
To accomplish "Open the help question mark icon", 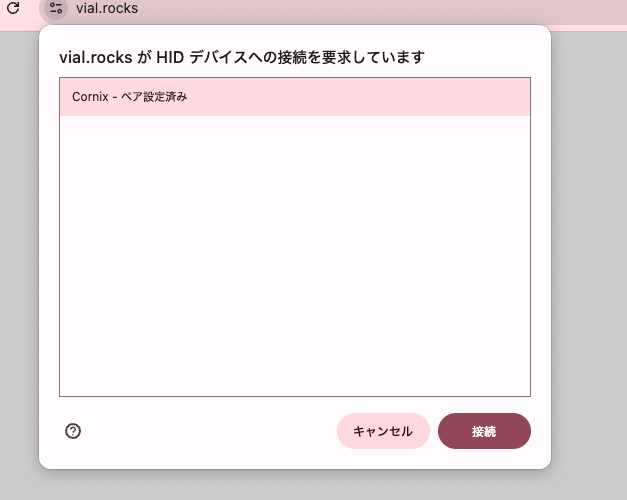I will tap(73, 431).
